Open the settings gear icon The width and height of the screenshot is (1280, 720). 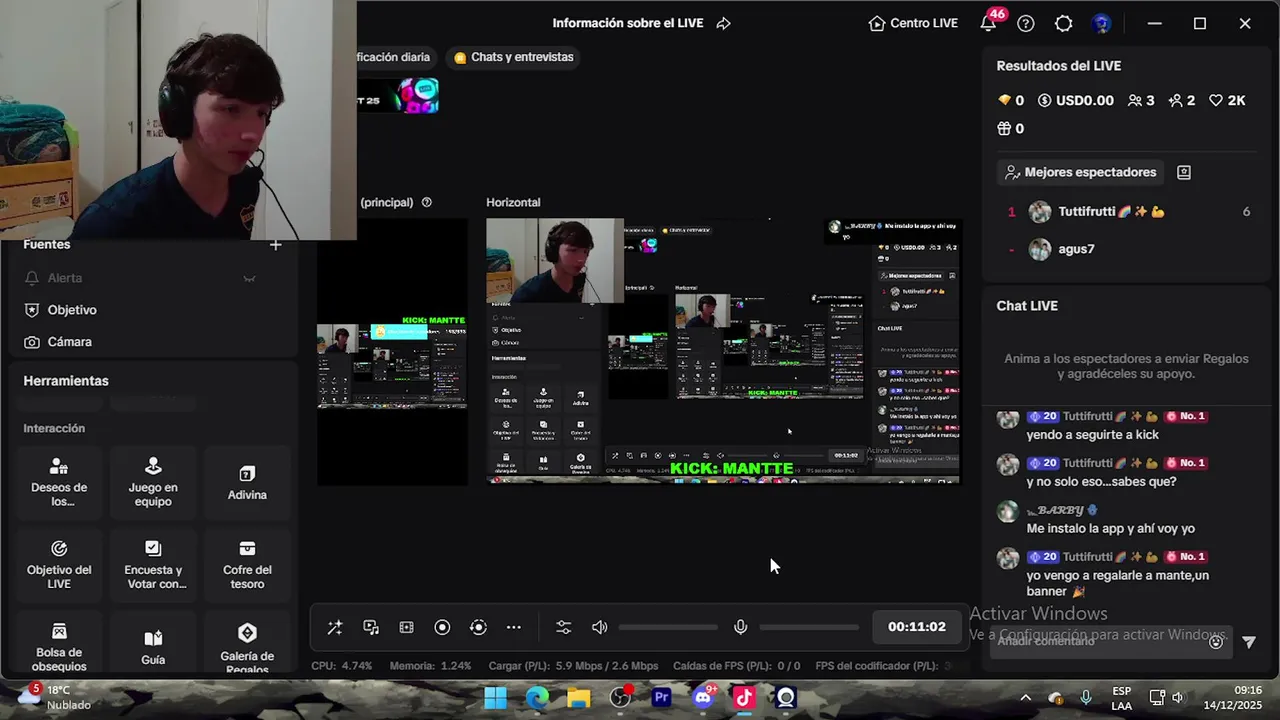click(1064, 23)
